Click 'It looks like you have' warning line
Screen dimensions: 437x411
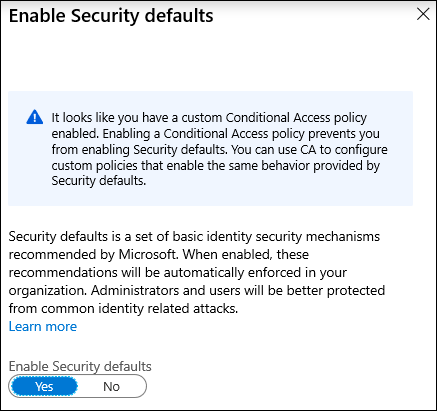pyautogui.click(x=209, y=118)
